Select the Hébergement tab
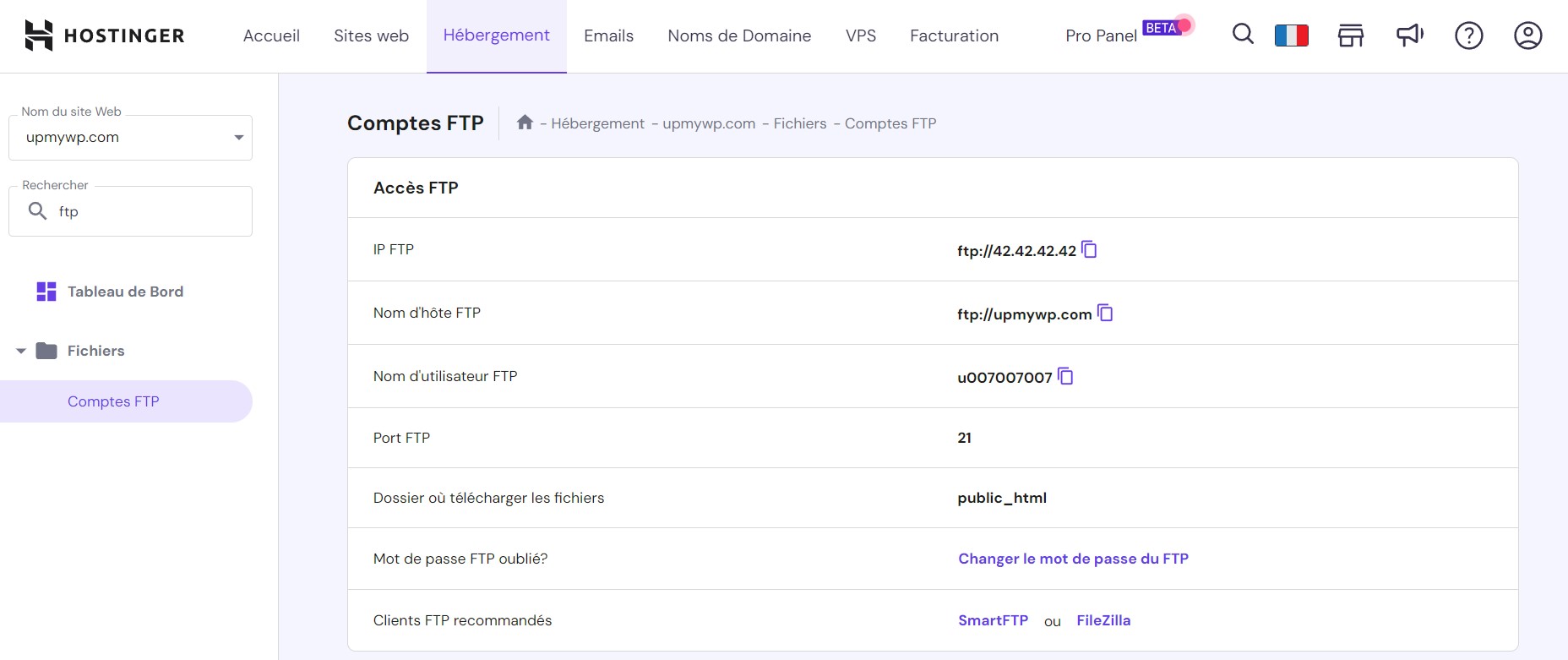This screenshot has width=1568, height=660. (497, 35)
